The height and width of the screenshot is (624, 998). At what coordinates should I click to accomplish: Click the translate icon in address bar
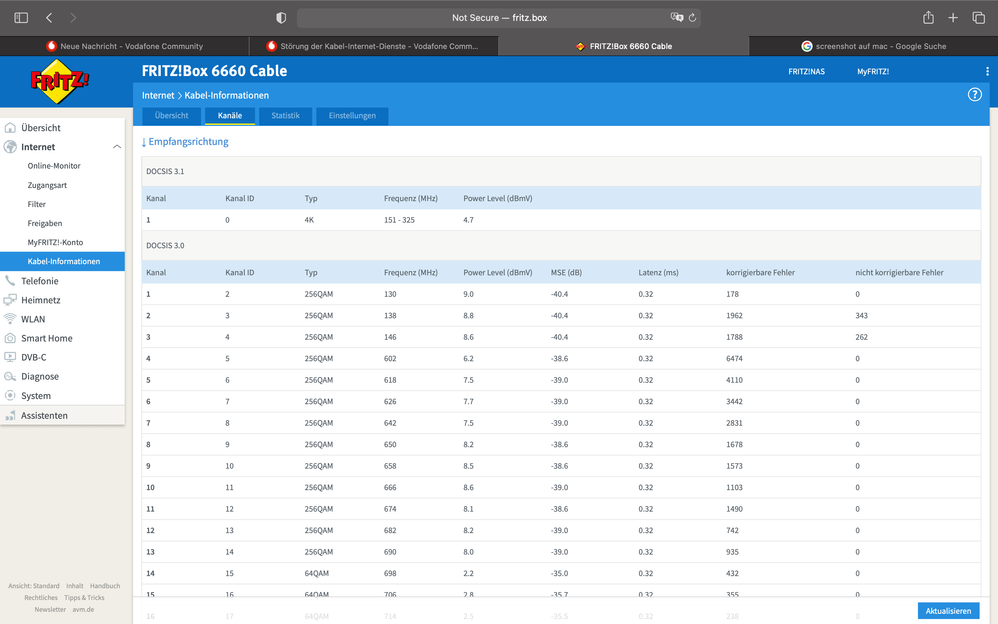pyautogui.click(x=677, y=17)
